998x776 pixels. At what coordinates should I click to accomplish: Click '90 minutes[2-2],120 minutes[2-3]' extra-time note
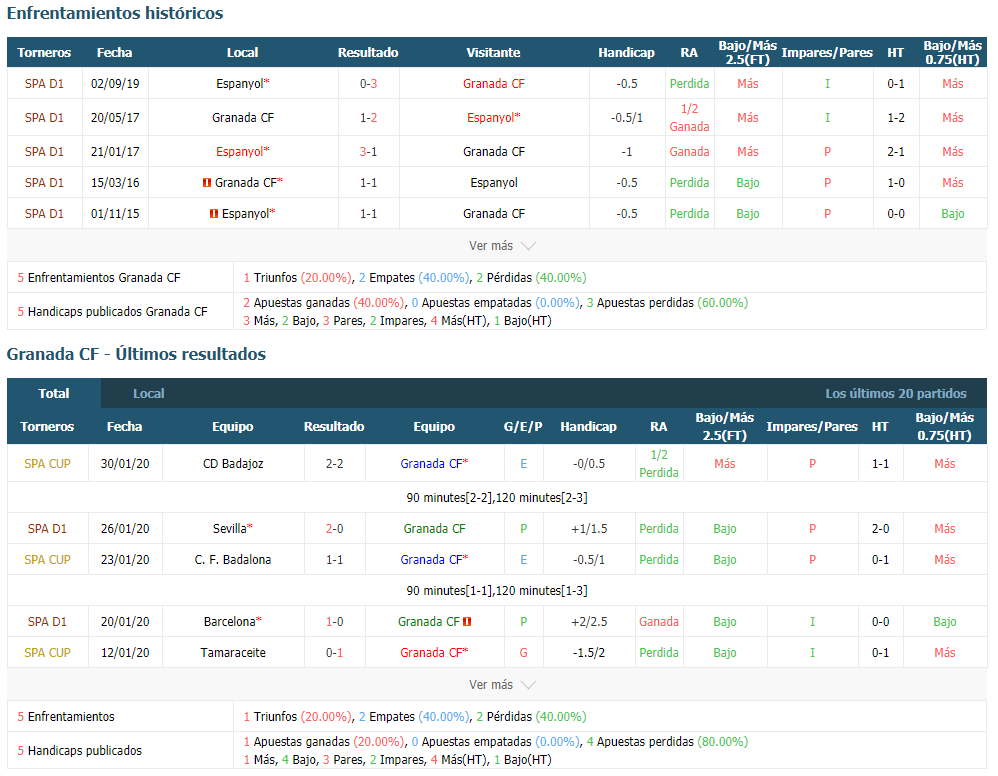[x=496, y=498]
